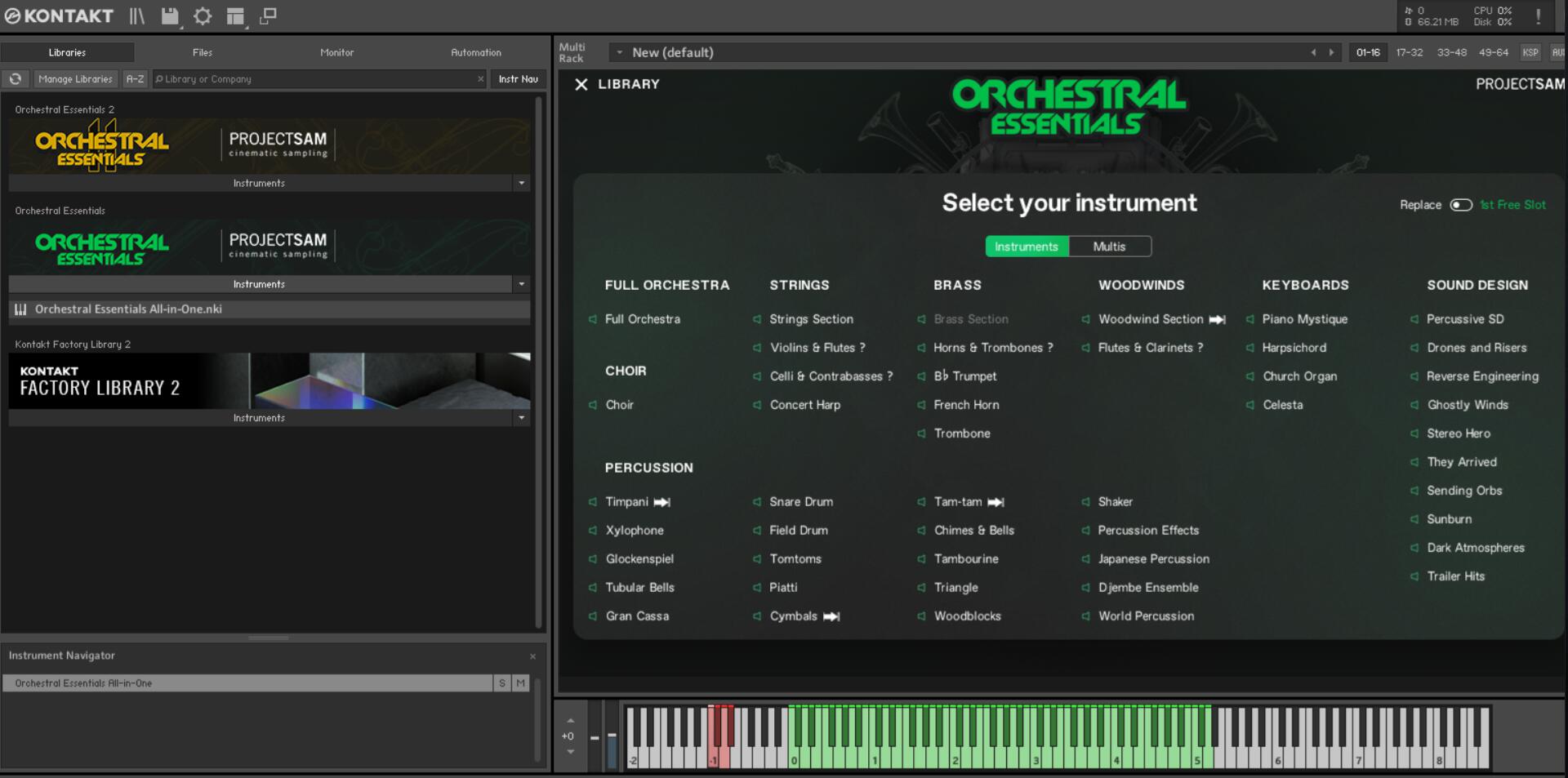Load the Japanese Percussion instrument
Viewport: 1568px width, 778px height.
pos(1154,559)
